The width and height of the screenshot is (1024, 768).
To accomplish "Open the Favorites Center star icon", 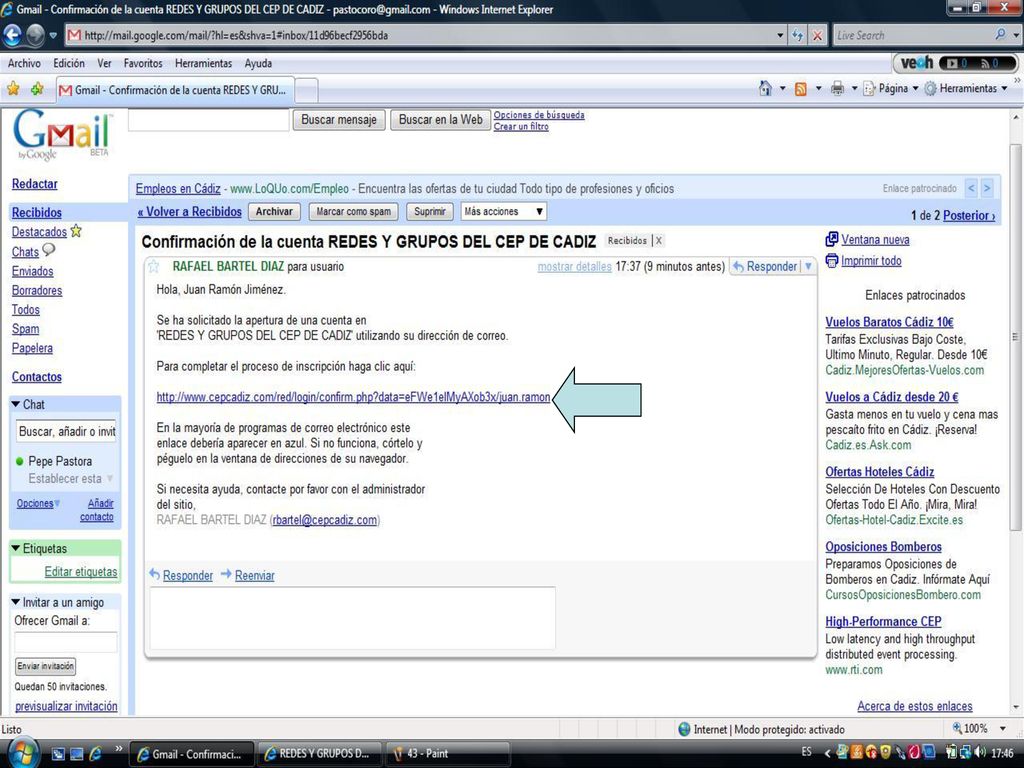I will [x=13, y=89].
